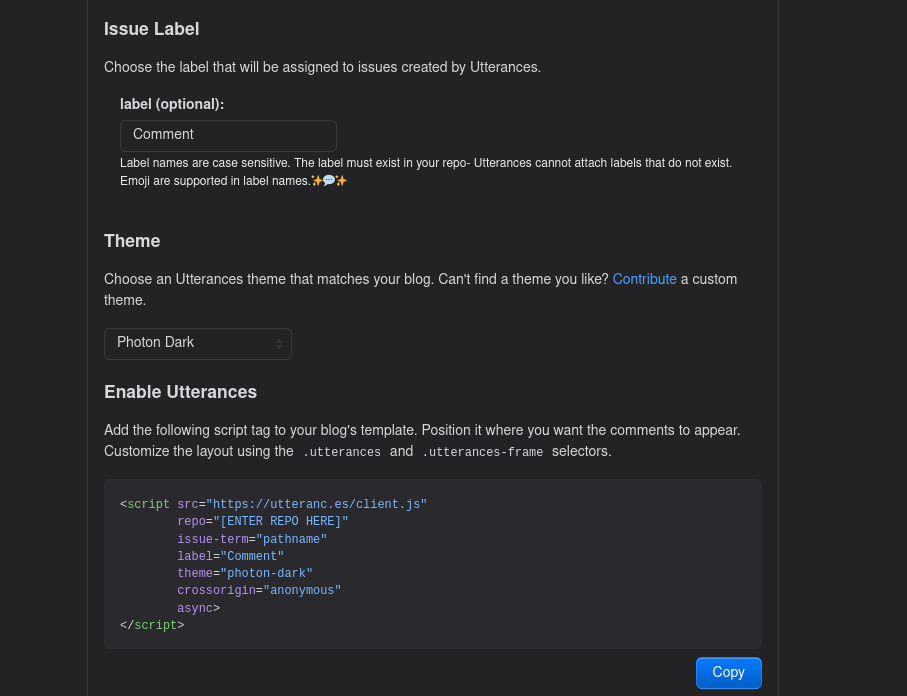
Task: Click the theme dropdown arrows icon
Action: coord(279,344)
